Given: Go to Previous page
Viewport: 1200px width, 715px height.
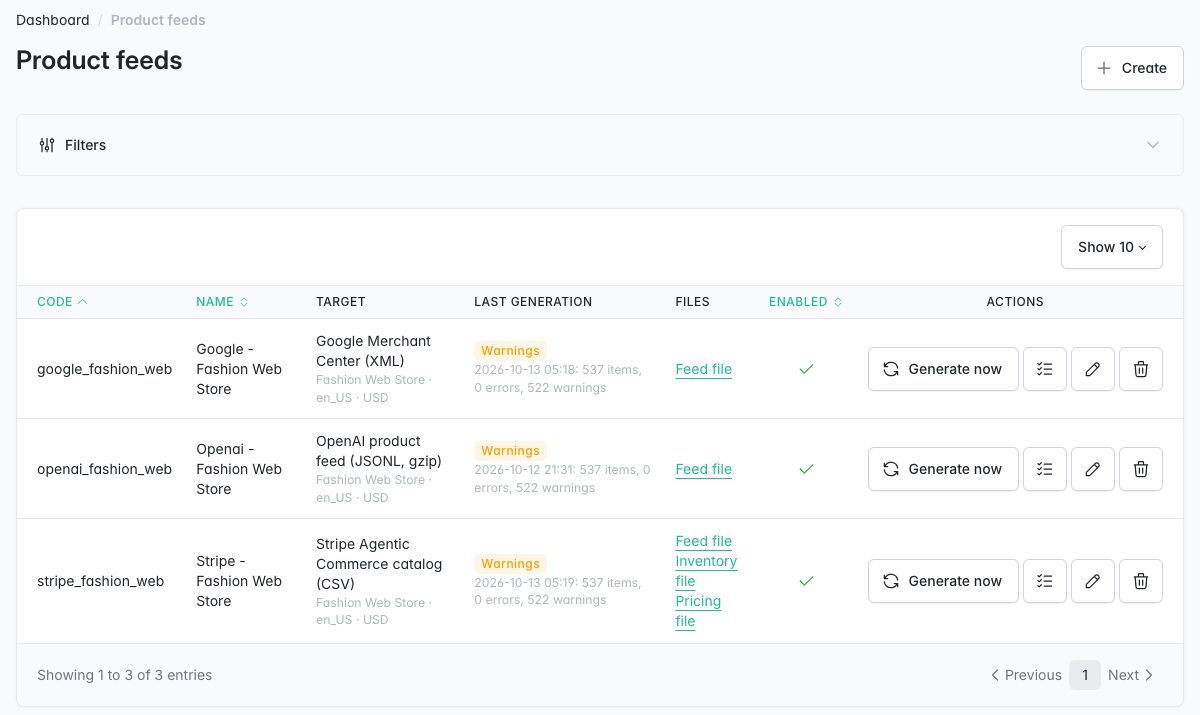Looking at the screenshot, I should coord(1026,675).
